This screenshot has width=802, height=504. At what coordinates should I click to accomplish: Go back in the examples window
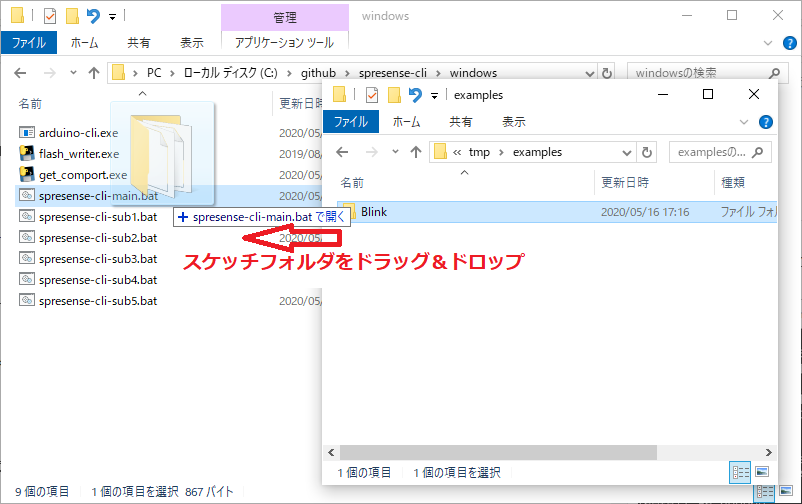click(x=342, y=152)
